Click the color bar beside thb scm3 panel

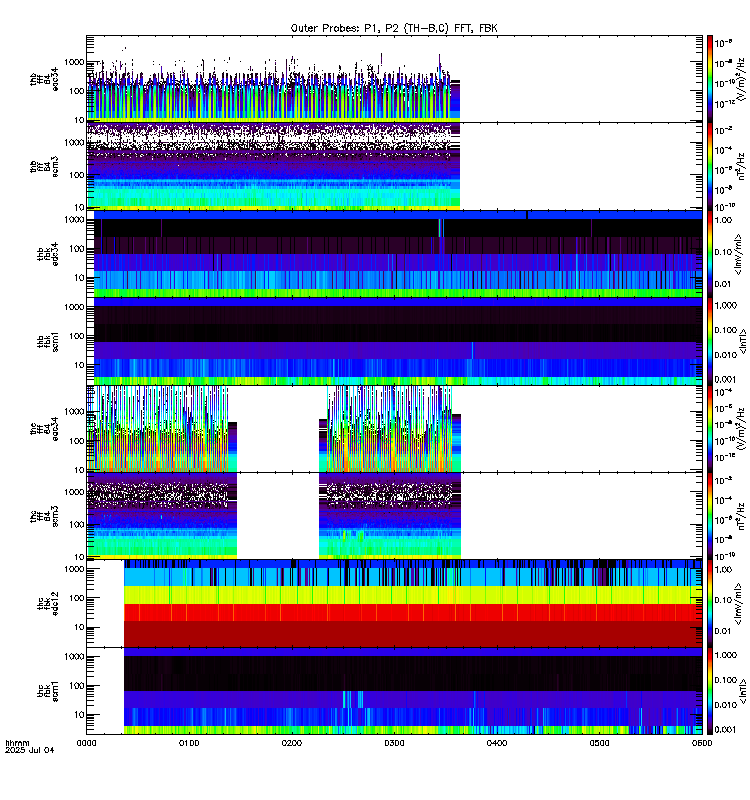(710, 166)
